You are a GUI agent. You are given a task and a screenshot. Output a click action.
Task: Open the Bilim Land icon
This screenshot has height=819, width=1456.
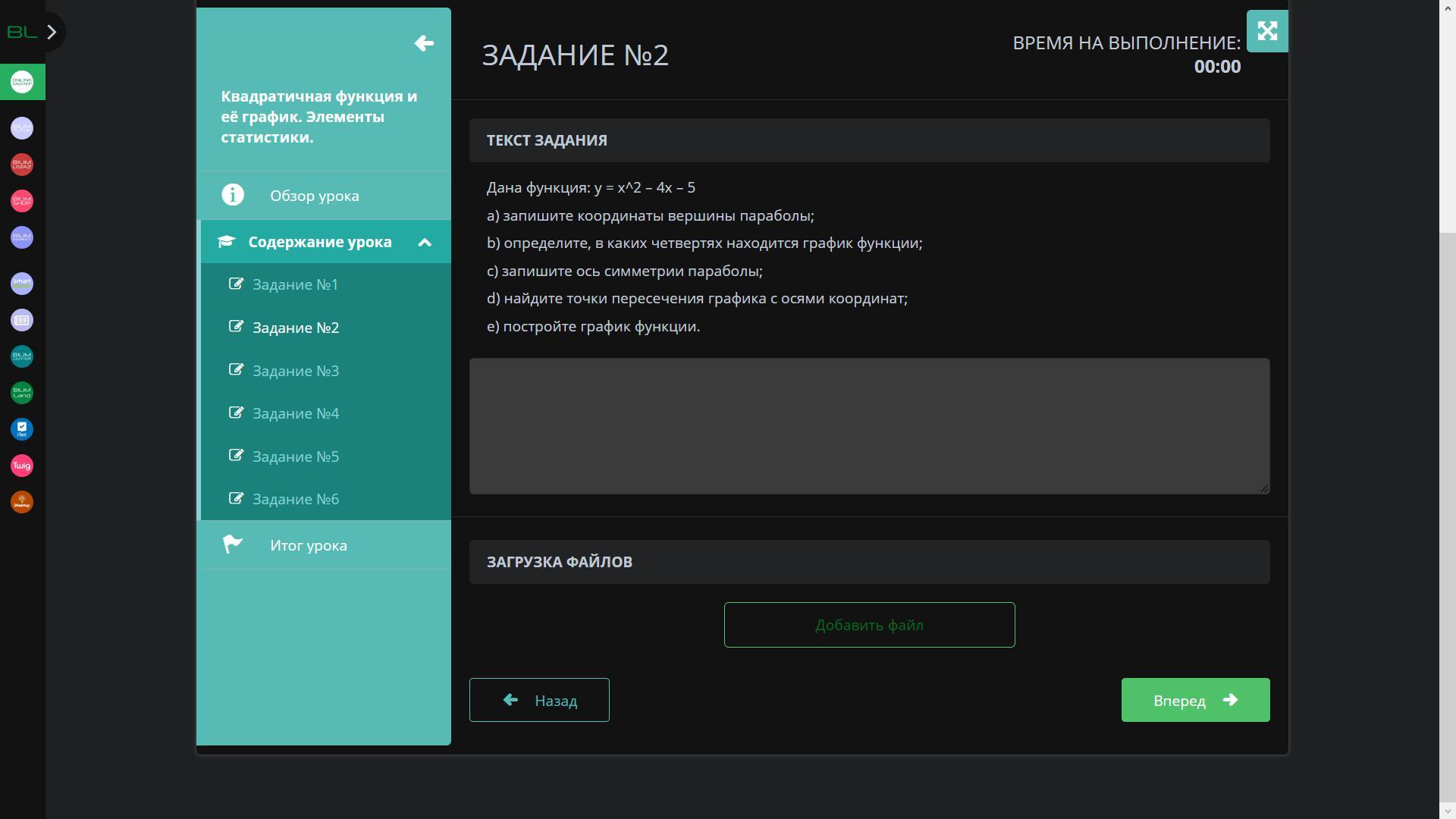click(x=22, y=393)
